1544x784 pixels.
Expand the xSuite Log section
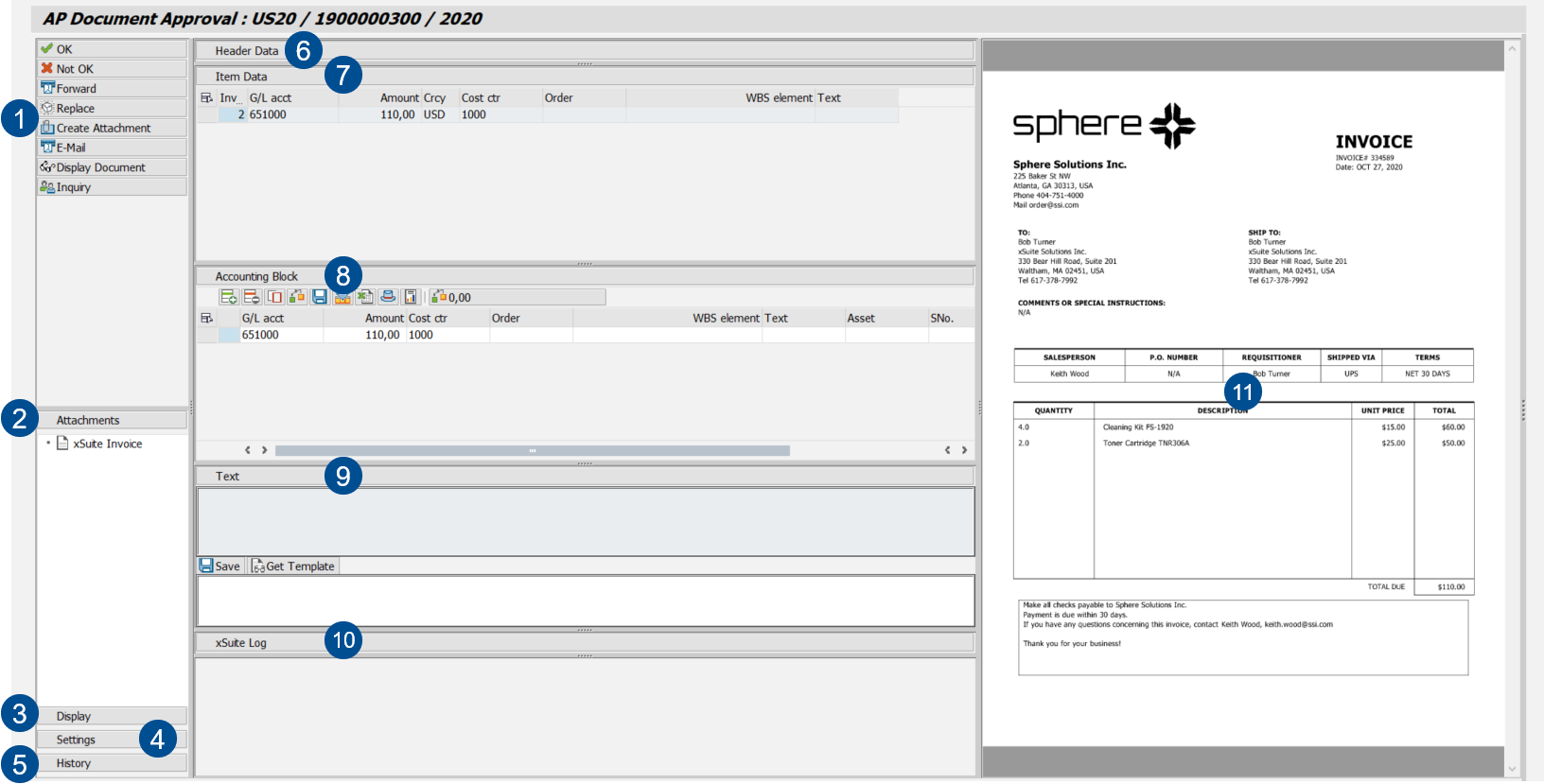[x=585, y=642]
